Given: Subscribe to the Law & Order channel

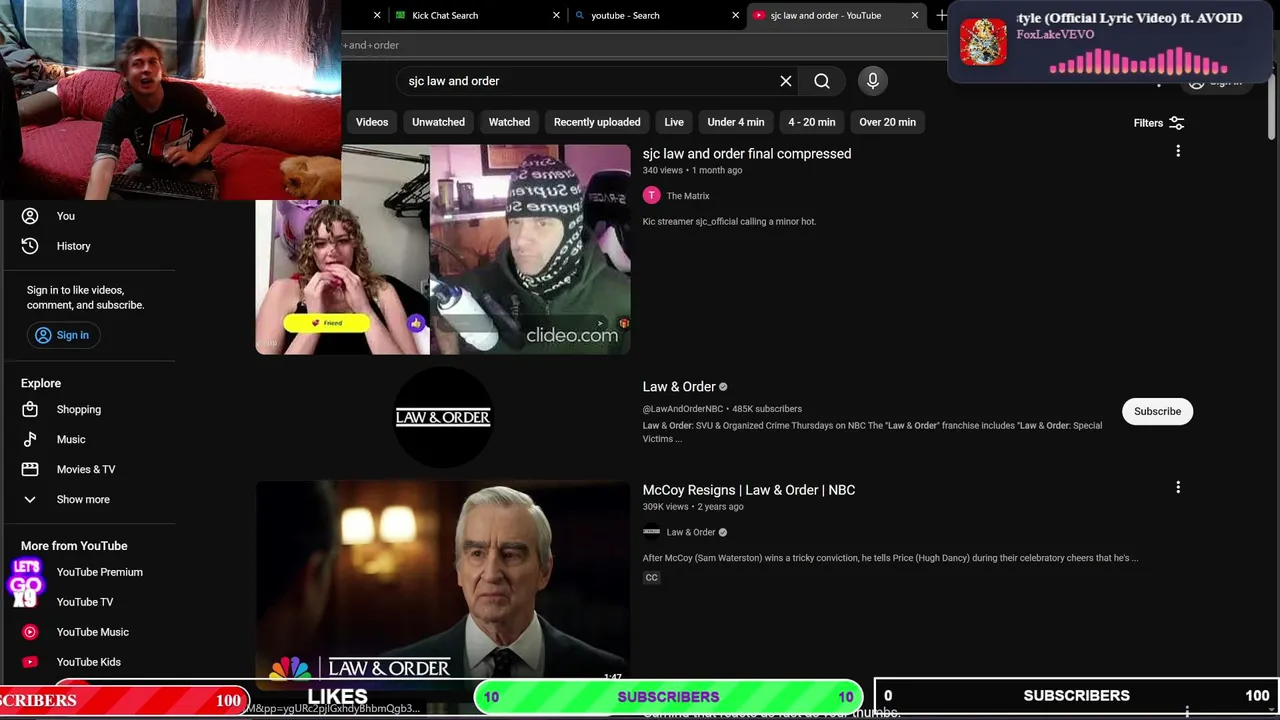Looking at the screenshot, I should (1157, 411).
